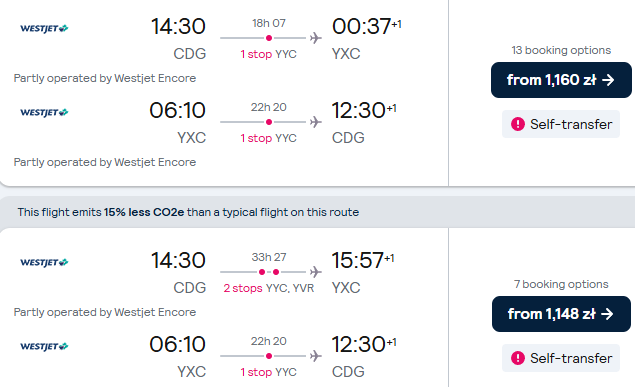635x387 pixels.
Task: Click the arrow on the from 1,160 zł button
Action: tap(608, 80)
